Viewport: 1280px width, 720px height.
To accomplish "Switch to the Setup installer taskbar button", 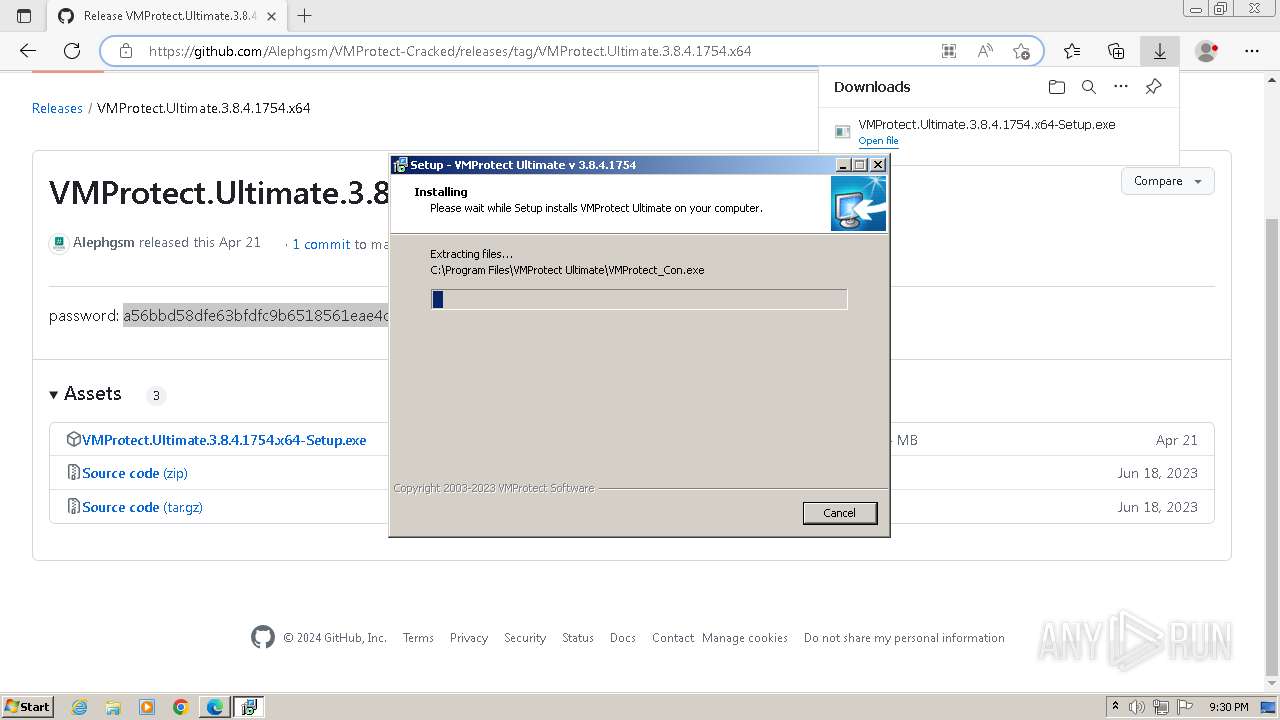I will 249,707.
